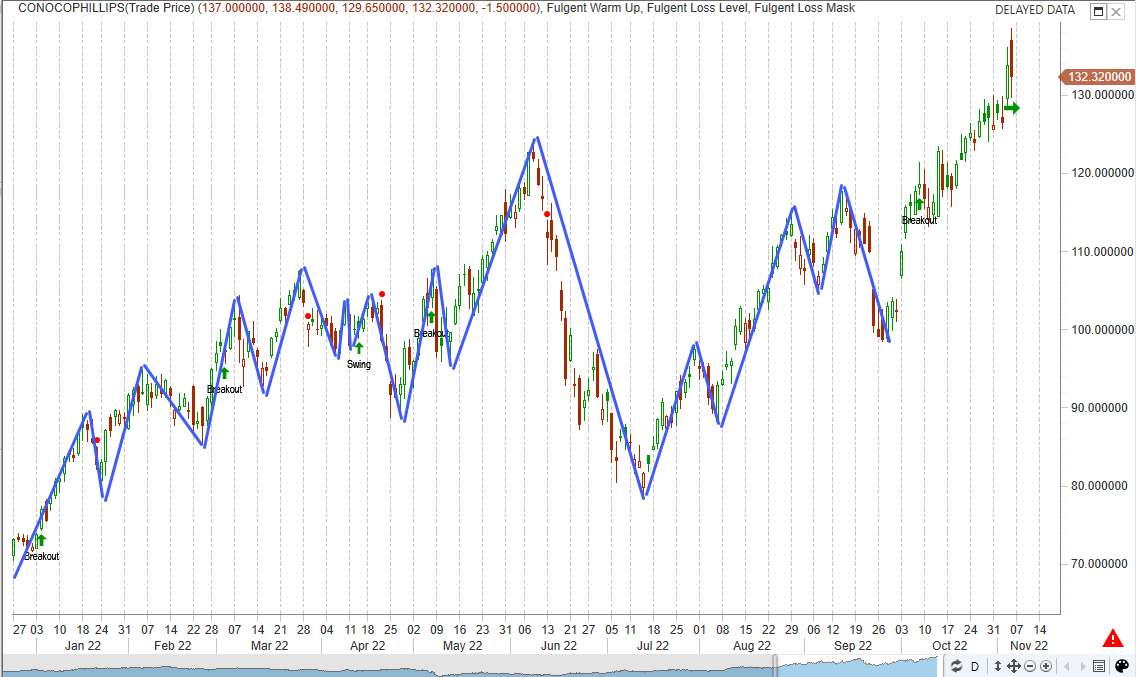Click the refresh chart data icon
The height and width of the screenshot is (677, 1136).
956,666
